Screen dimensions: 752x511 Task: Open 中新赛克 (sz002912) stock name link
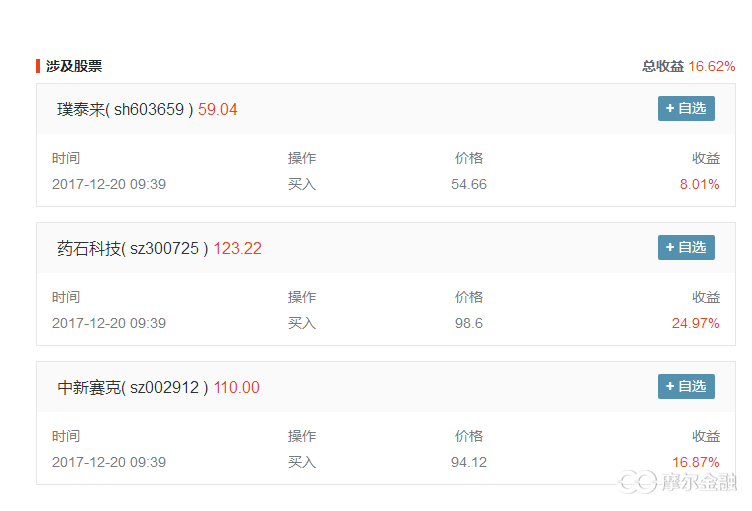(x=133, y=388)
